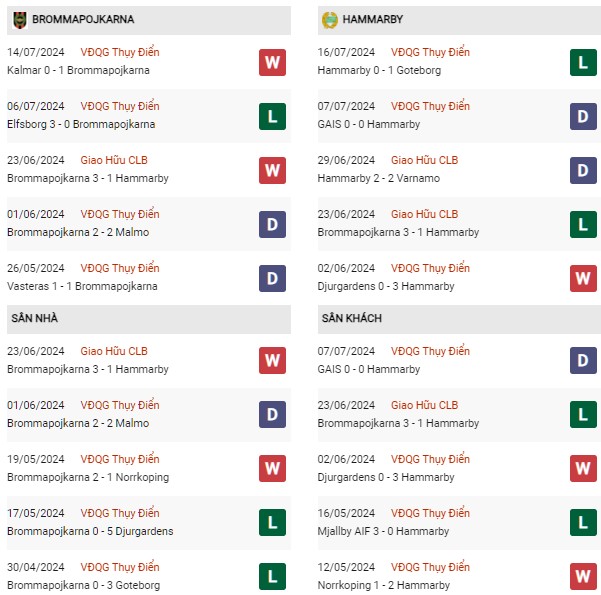Click W badge for Kalmar 0-1 Brommapojkarna
Viewport: 601px width, 595px height.
coord(272,62)
